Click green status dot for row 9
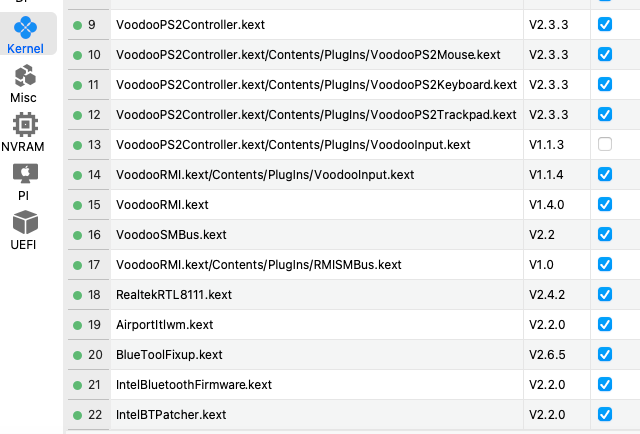This screenshot has width=640, height=434. pyautogui.click(x=78, y=24)
